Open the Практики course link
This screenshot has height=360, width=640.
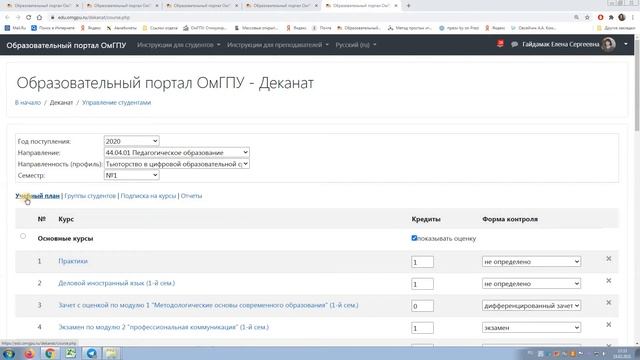pyautogui.click(x=73, y=261)
